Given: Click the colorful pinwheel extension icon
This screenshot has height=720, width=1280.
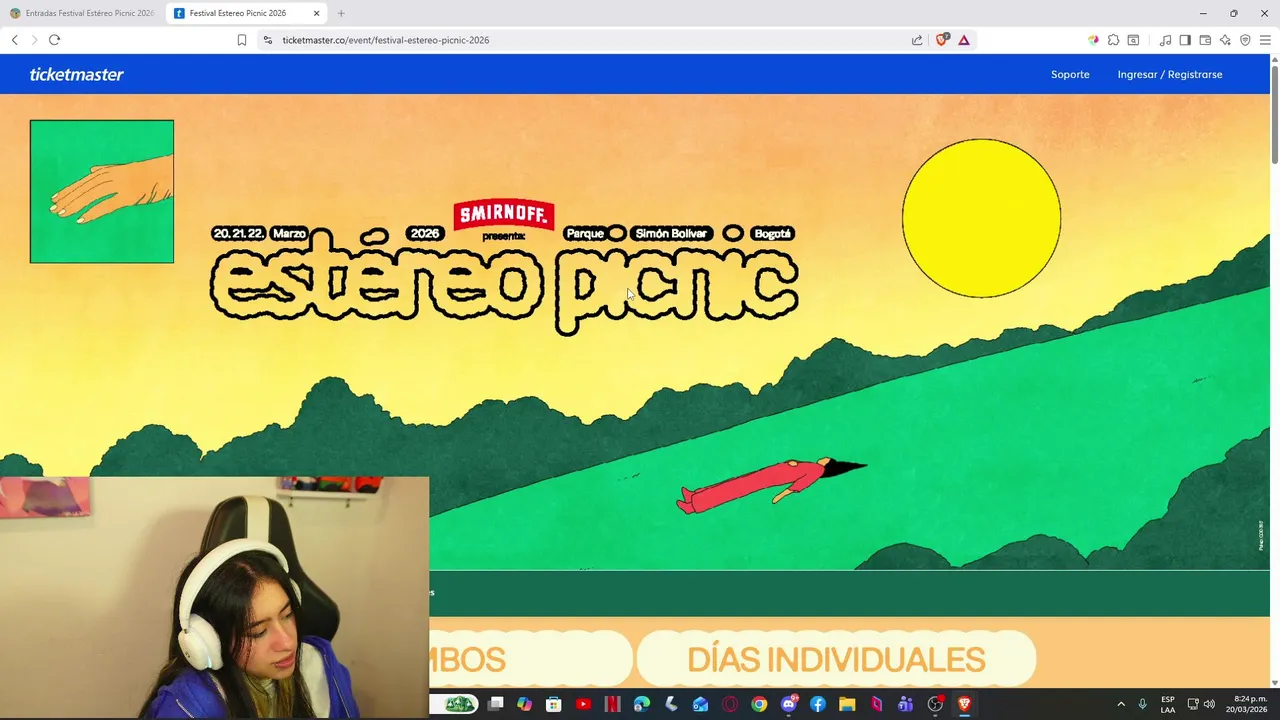Looking at the screenshot, I should (1093, 40).
